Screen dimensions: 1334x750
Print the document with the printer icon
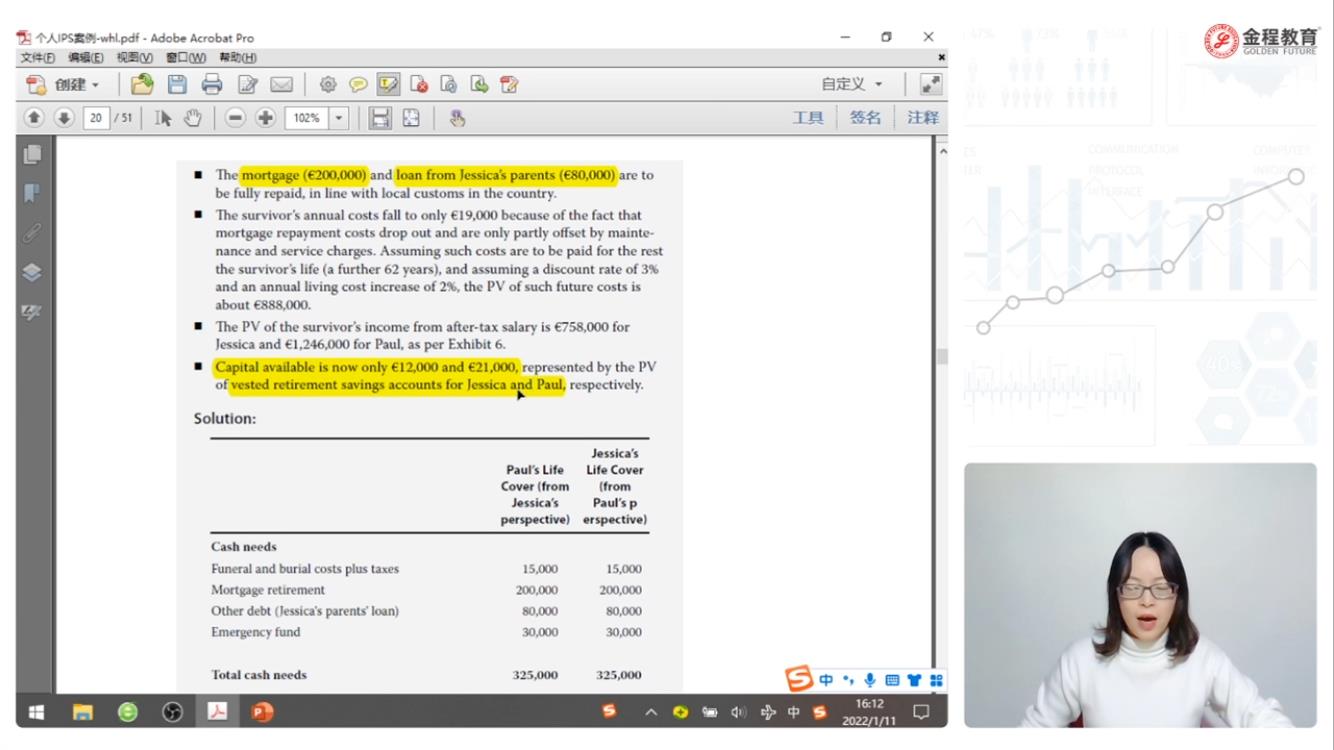coord(212,85)
